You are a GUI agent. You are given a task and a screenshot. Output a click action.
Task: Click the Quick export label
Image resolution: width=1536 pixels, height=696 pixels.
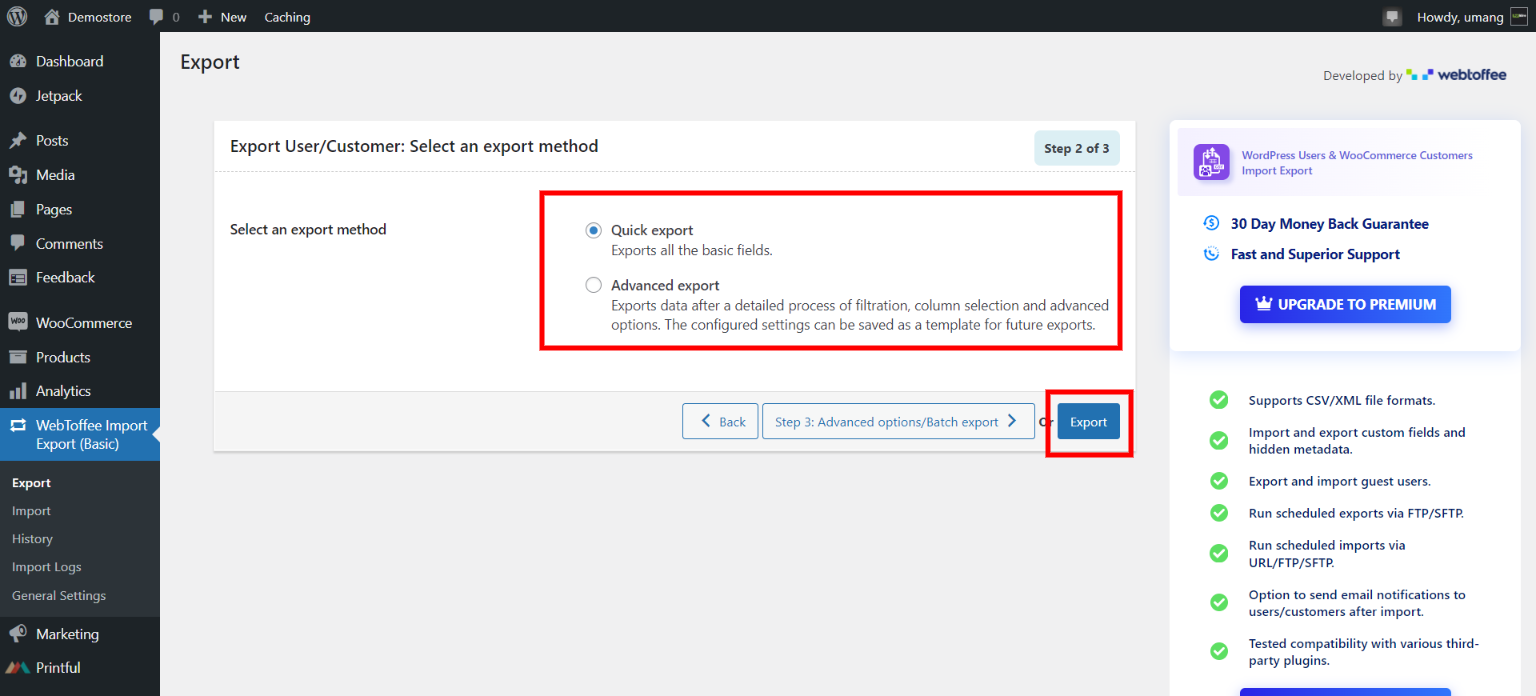point(652,230)
